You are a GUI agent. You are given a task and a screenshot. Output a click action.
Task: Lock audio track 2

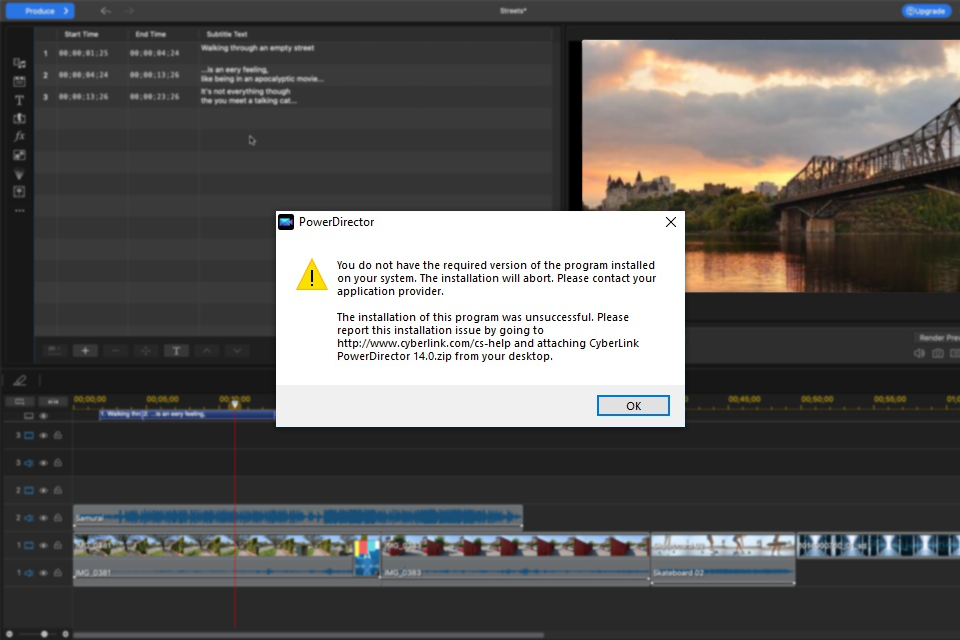pyautogui.click(x=58, y=518)
